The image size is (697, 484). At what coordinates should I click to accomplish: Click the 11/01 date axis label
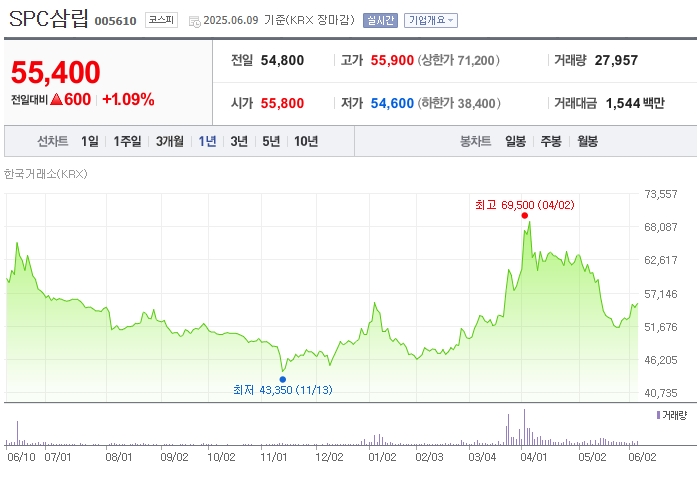tap(274, 457)
